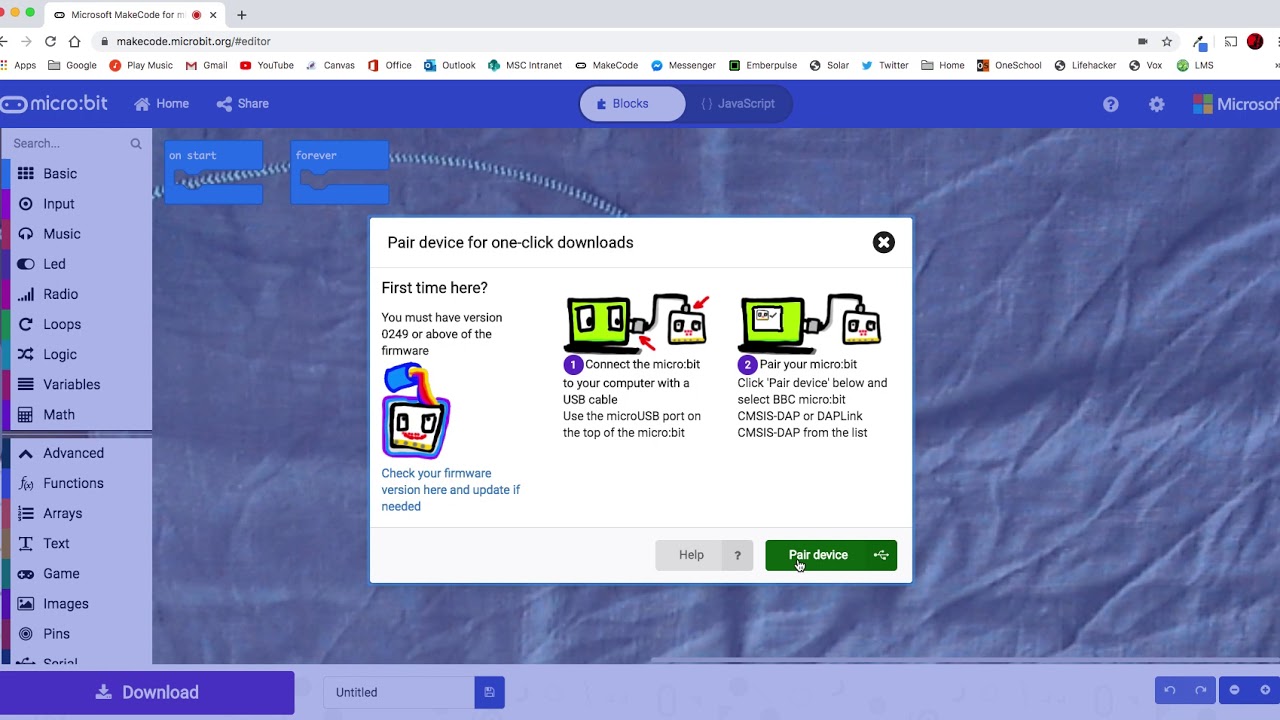This screenshot has height=720, width=1280.
Task: Open the Messenger bookmark
Action: pyautogui.click(x=683, y=65)
